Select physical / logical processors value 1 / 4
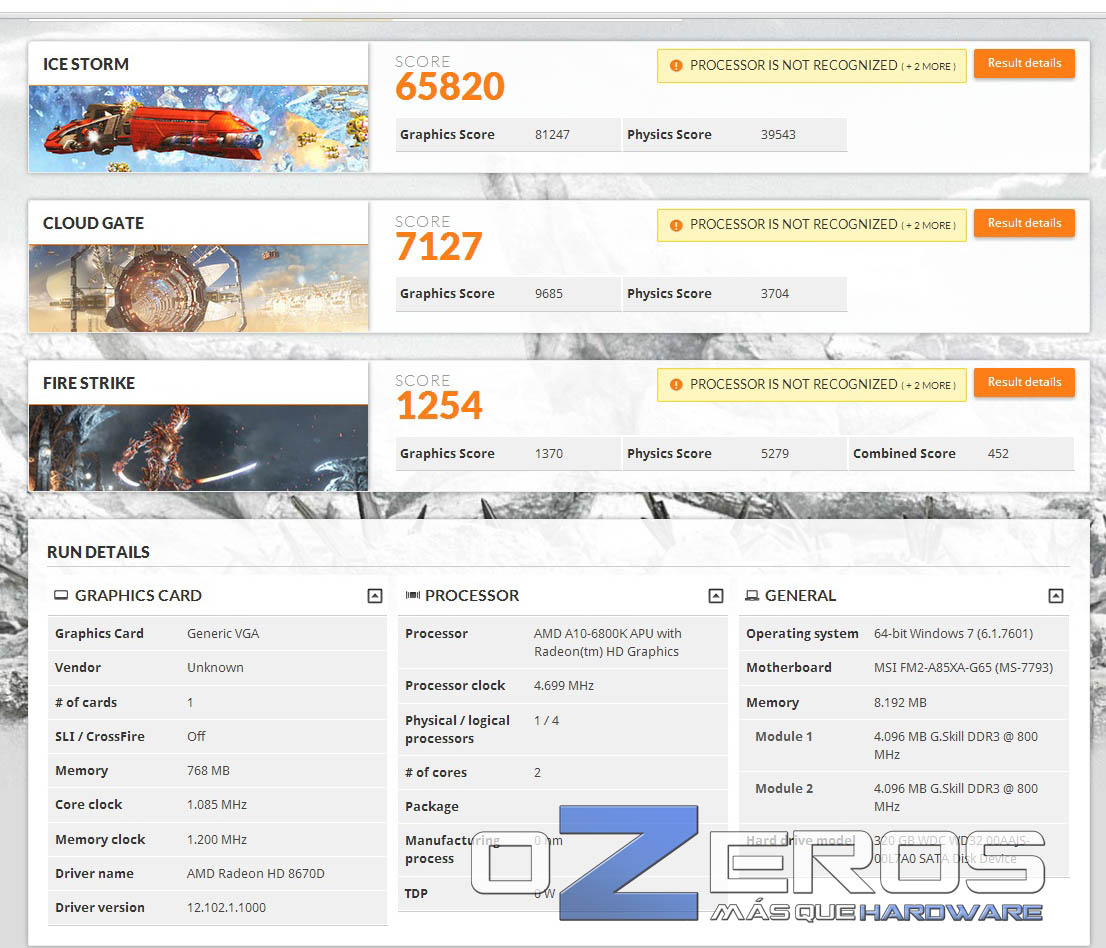Viewport: 1106px width, 948px height. pyautogui.click(x=546, y=721)
